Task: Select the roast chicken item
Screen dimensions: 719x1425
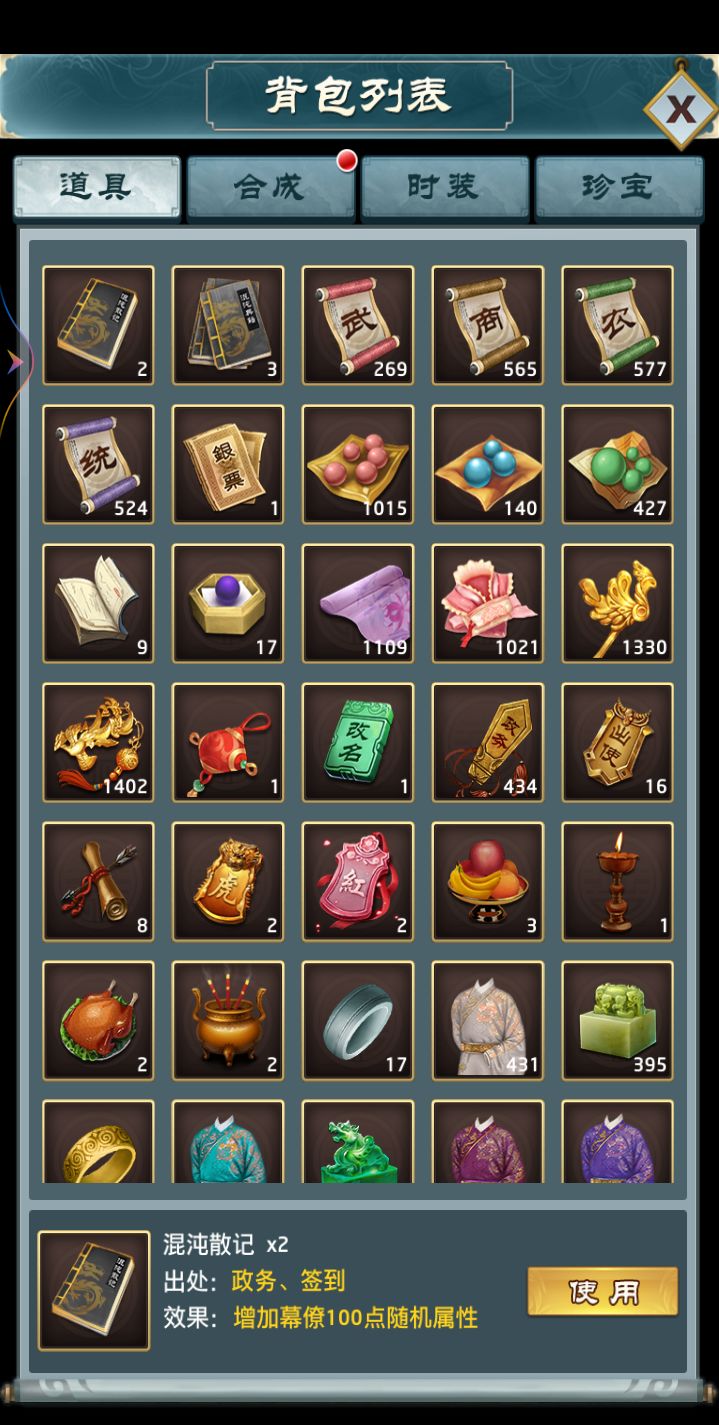Action: pos(98,1020)
